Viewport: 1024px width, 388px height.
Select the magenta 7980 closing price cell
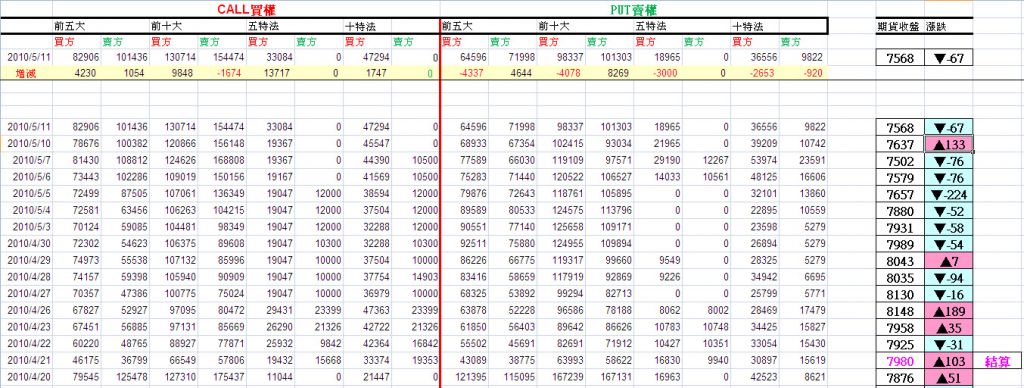tap(900, 362)
